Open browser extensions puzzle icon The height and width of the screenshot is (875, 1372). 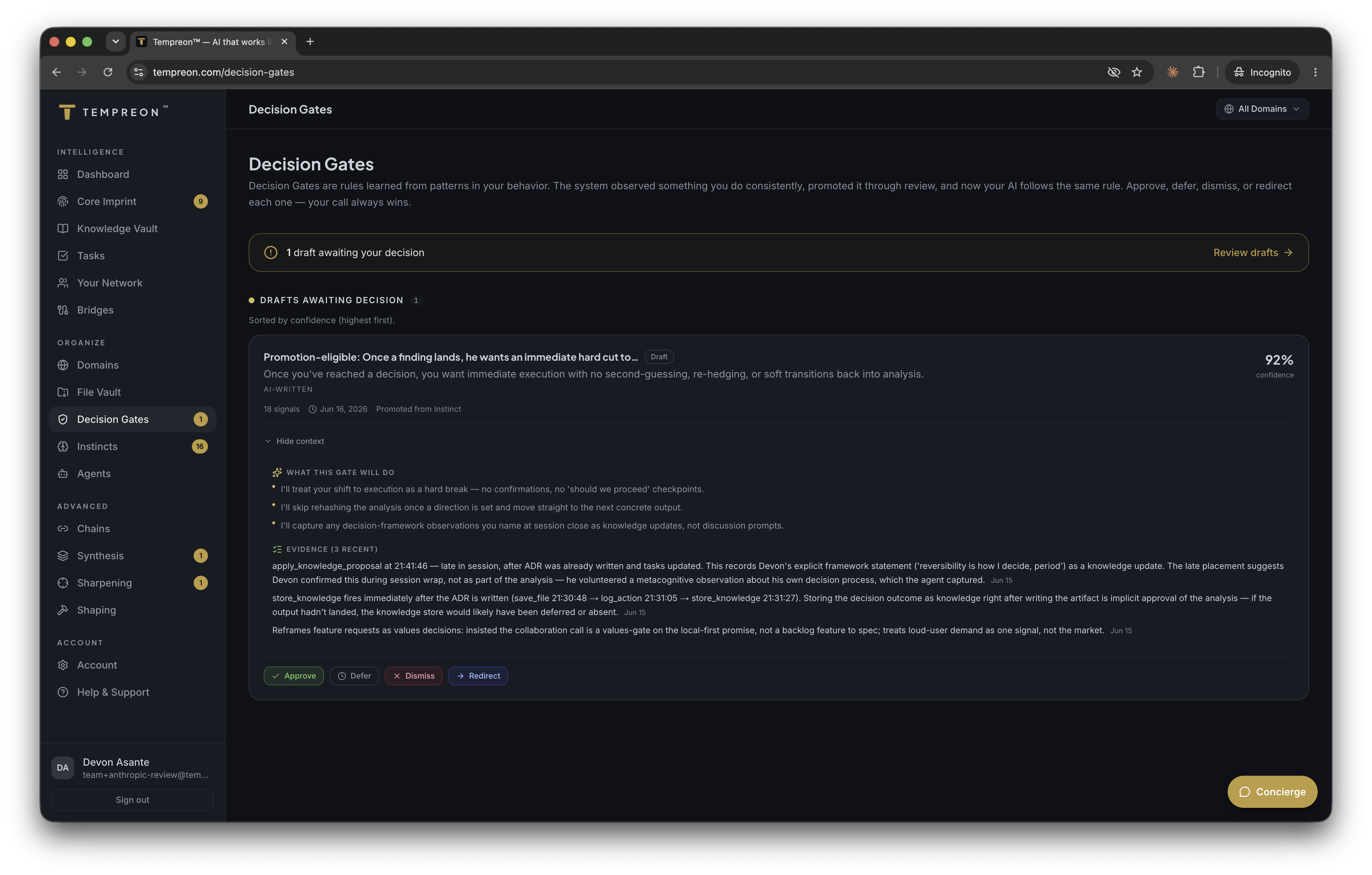coord(1198,72)
